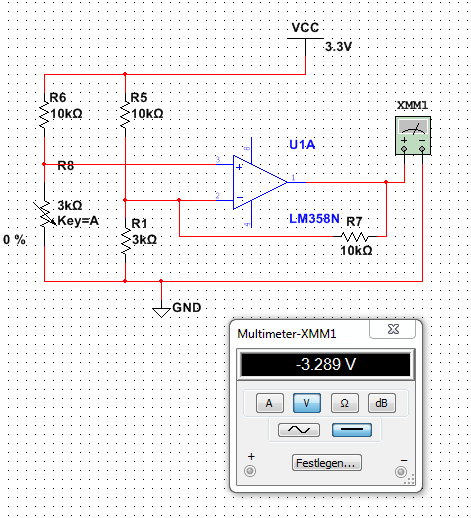Click the 3kΩ value next to R1
The height and width of the screenshot is (518, 471).
144,239
